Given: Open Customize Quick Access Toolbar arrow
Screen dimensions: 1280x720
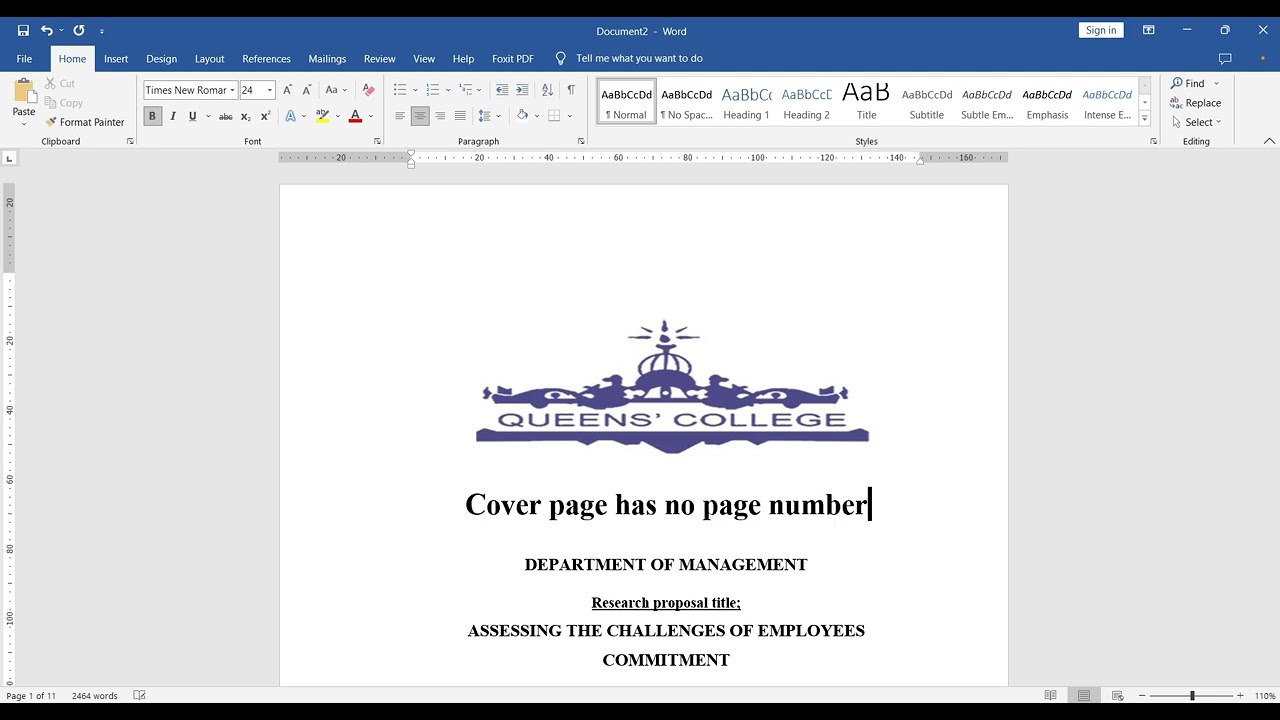Looking at the screenshot, I should 102,32.
